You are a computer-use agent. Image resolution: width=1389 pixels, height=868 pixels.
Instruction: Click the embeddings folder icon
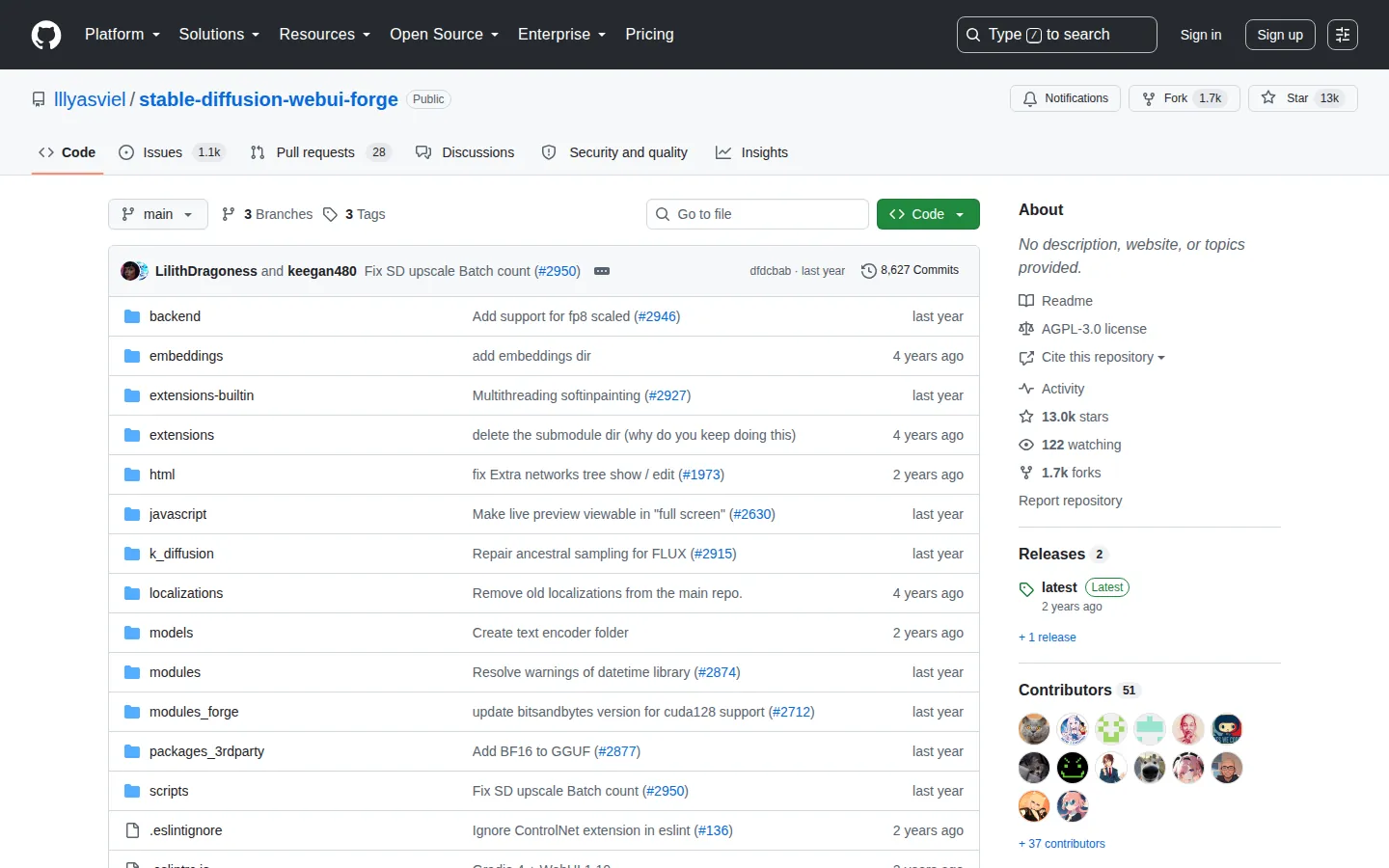(132, 356)
